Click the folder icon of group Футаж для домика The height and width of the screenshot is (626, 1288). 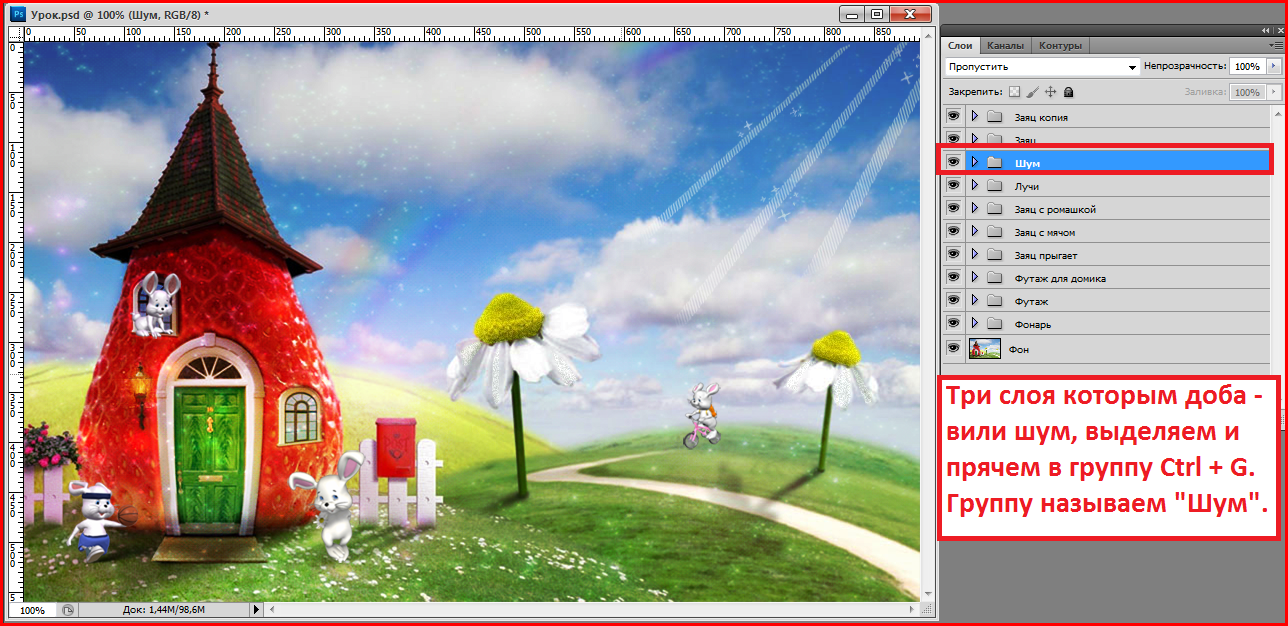994,278
